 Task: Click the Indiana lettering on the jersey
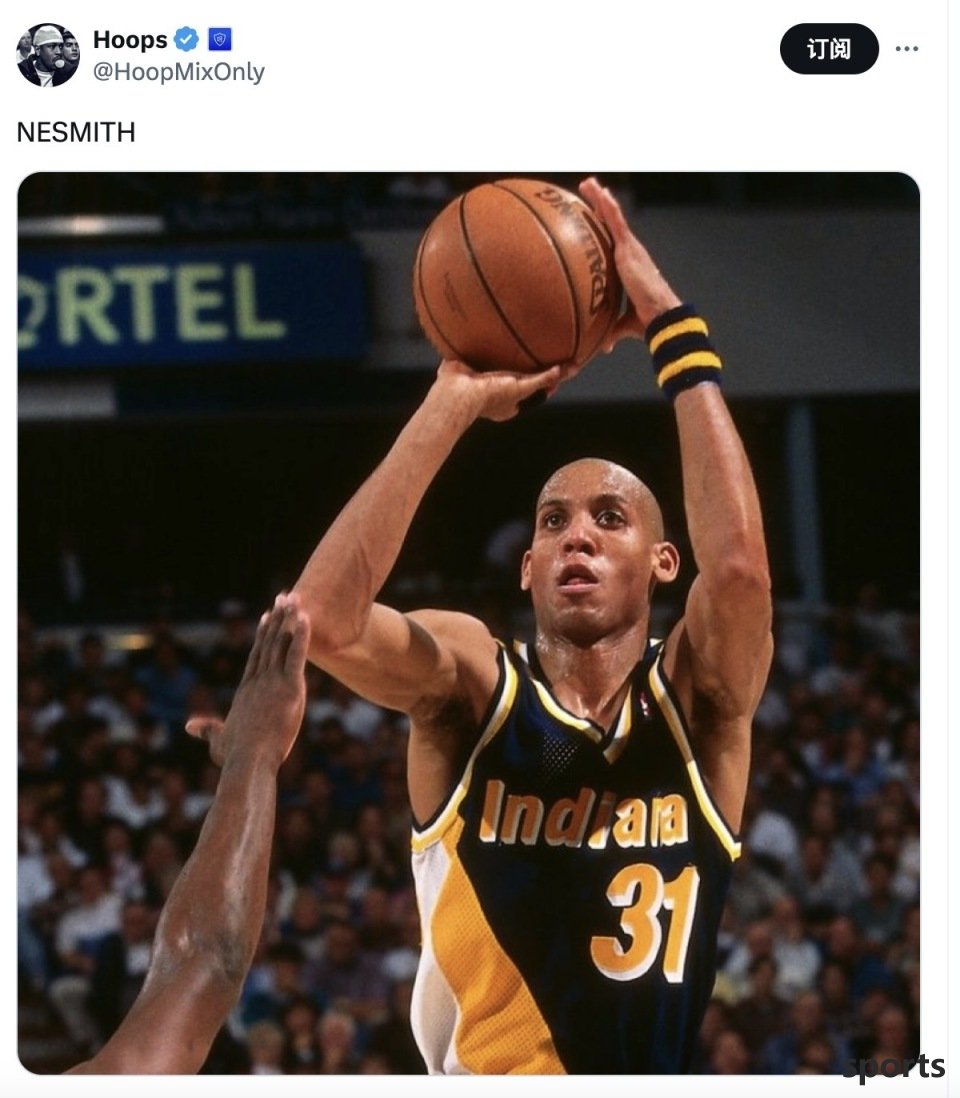click(x=584, y=814)
